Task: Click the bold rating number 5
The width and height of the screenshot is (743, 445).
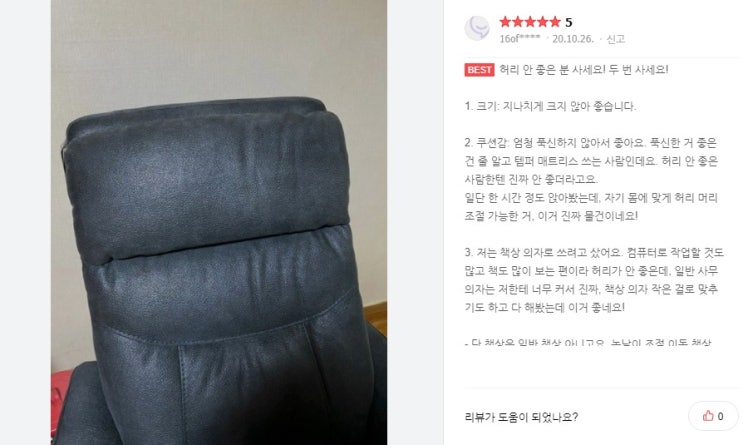Action: click(569, 22)
